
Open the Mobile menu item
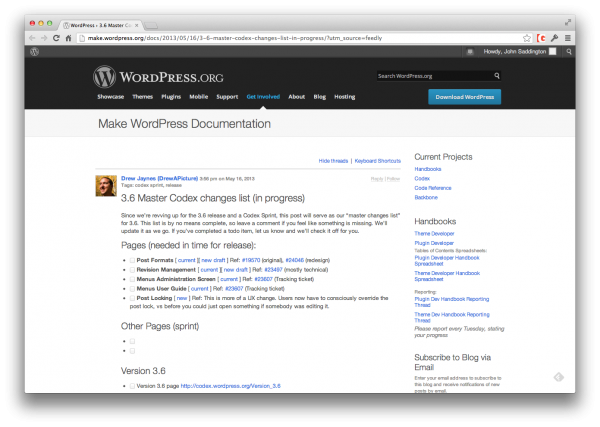(x=199, y=97)
